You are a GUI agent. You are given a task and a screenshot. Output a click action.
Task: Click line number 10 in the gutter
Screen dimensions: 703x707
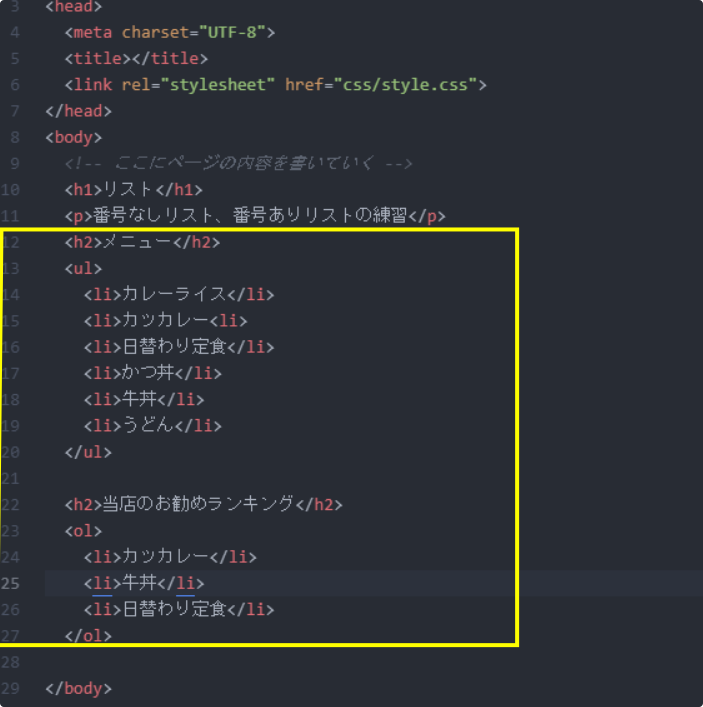(x=10, y=189)
